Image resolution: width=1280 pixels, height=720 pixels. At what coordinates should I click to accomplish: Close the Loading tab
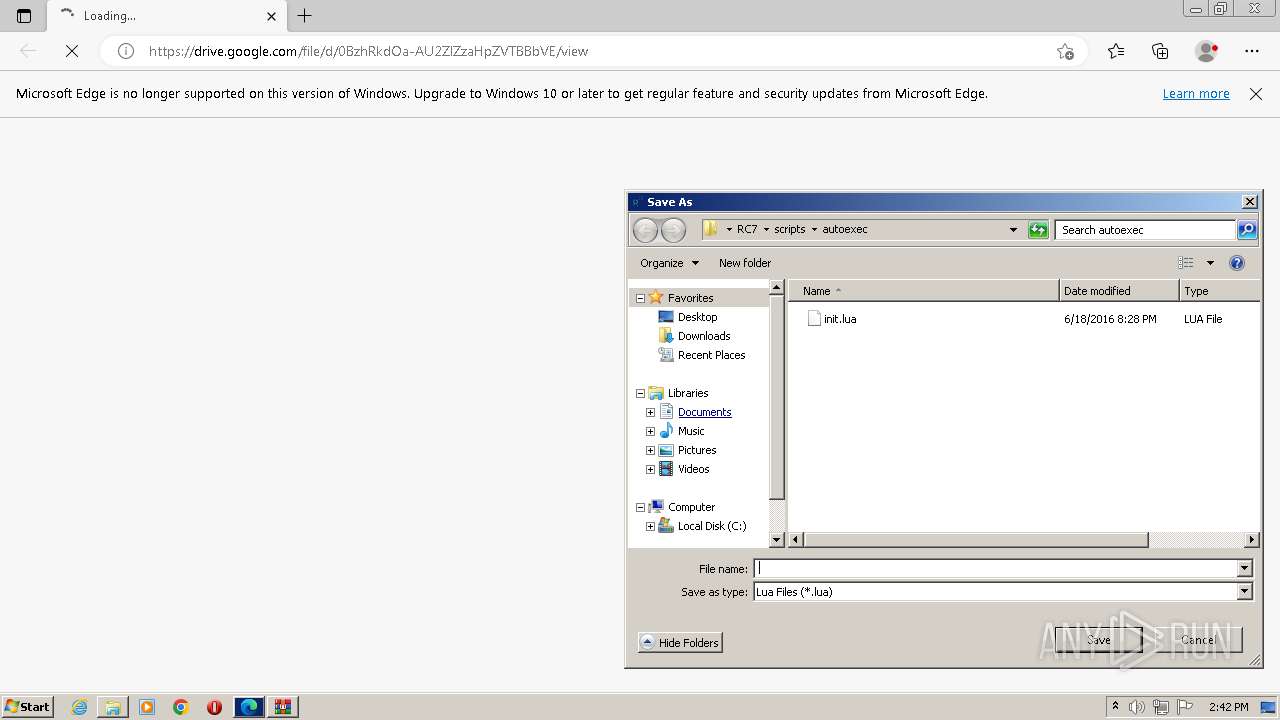point(271,16)
